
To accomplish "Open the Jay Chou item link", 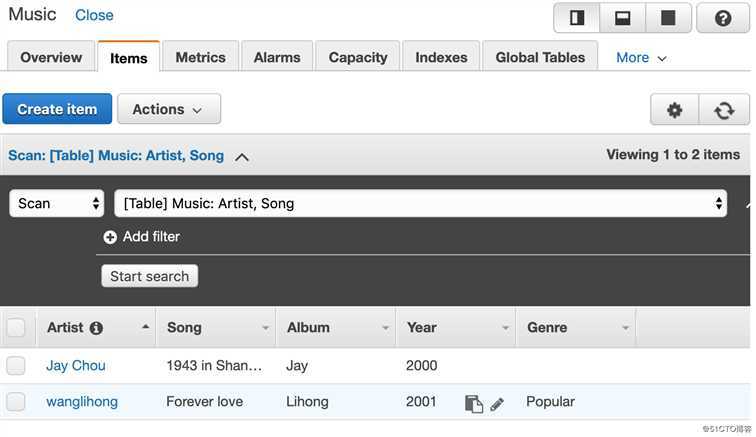I will (76, 366).
